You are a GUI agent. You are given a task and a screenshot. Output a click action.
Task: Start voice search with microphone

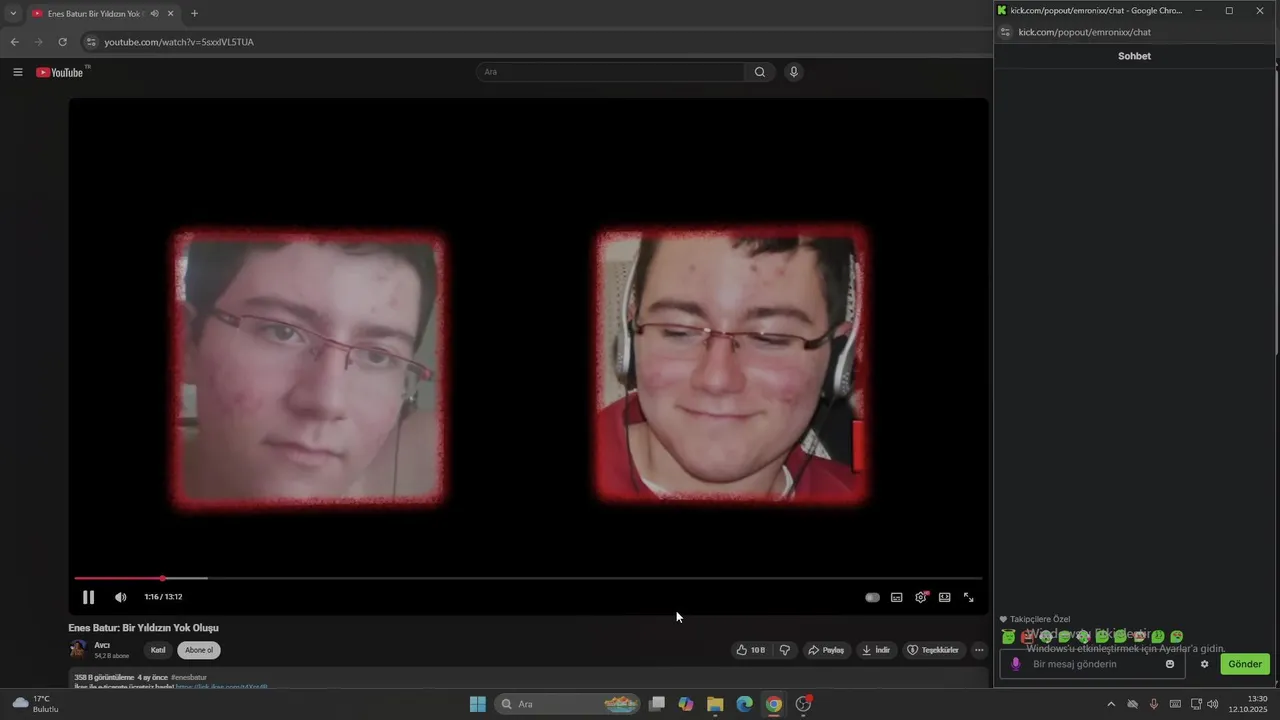pyautogui.click(x=793, y=72)
